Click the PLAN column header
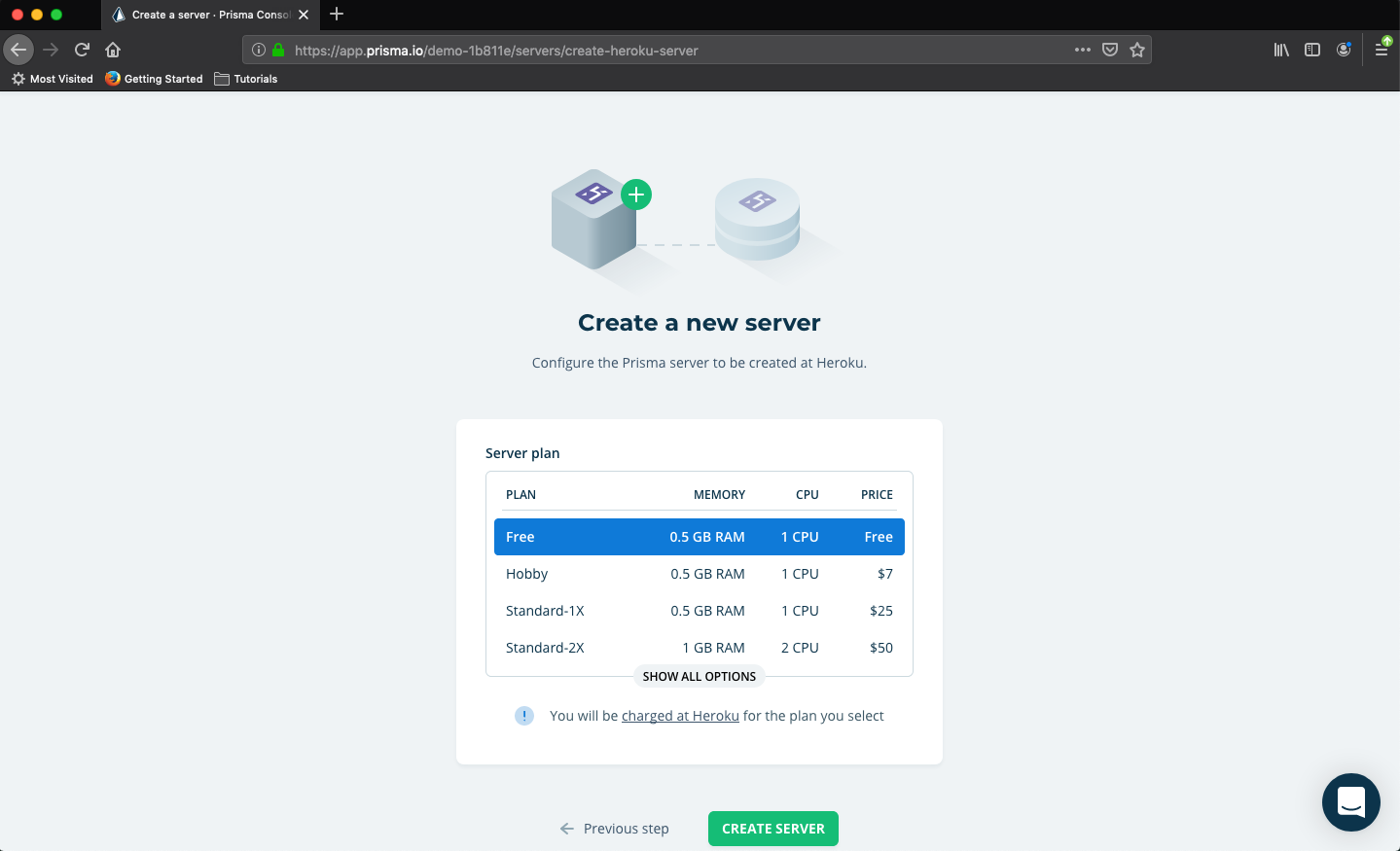The width and height of the screenshot is (1400, 851). (x=521, y=495)
